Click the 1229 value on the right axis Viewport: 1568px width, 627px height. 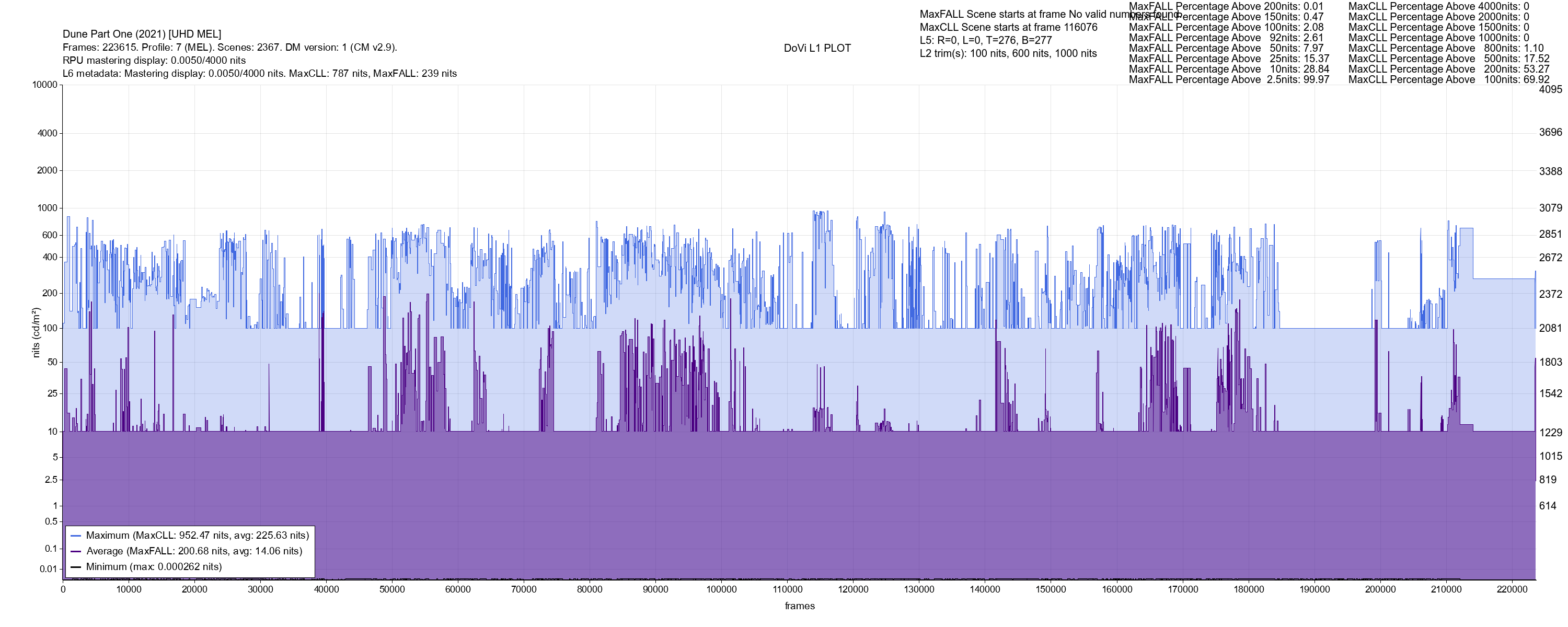1550,433
